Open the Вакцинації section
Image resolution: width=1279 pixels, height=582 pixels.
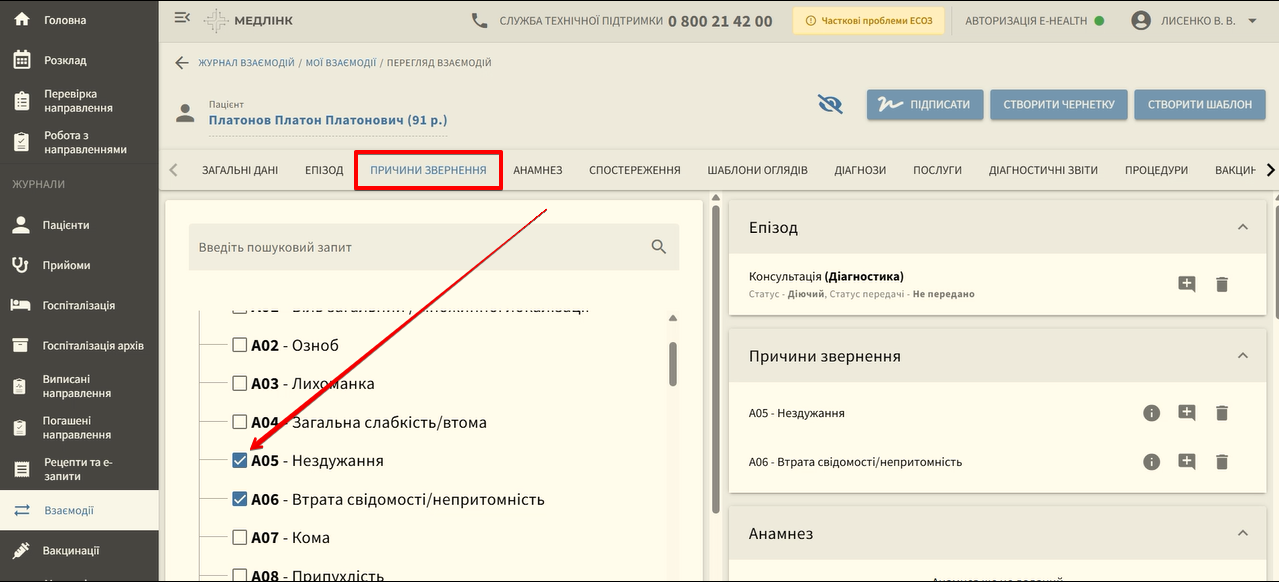tap(79, 550)
